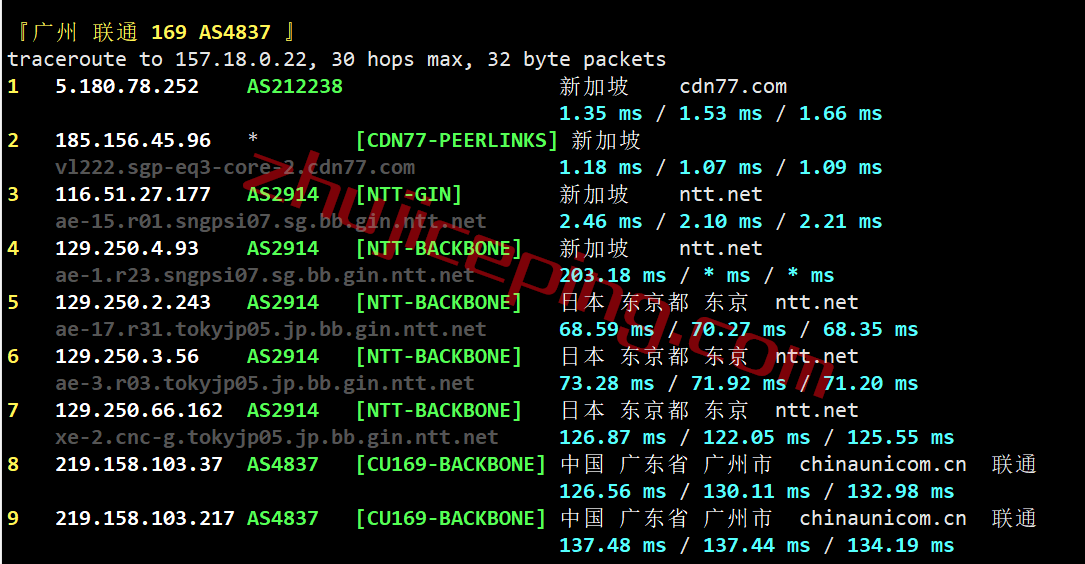Image resolution: width=1085 pixels, height=564 pixels.
Task: Click the CDN77-PEERLINKS tag
Action: click(x=457, y=140)
